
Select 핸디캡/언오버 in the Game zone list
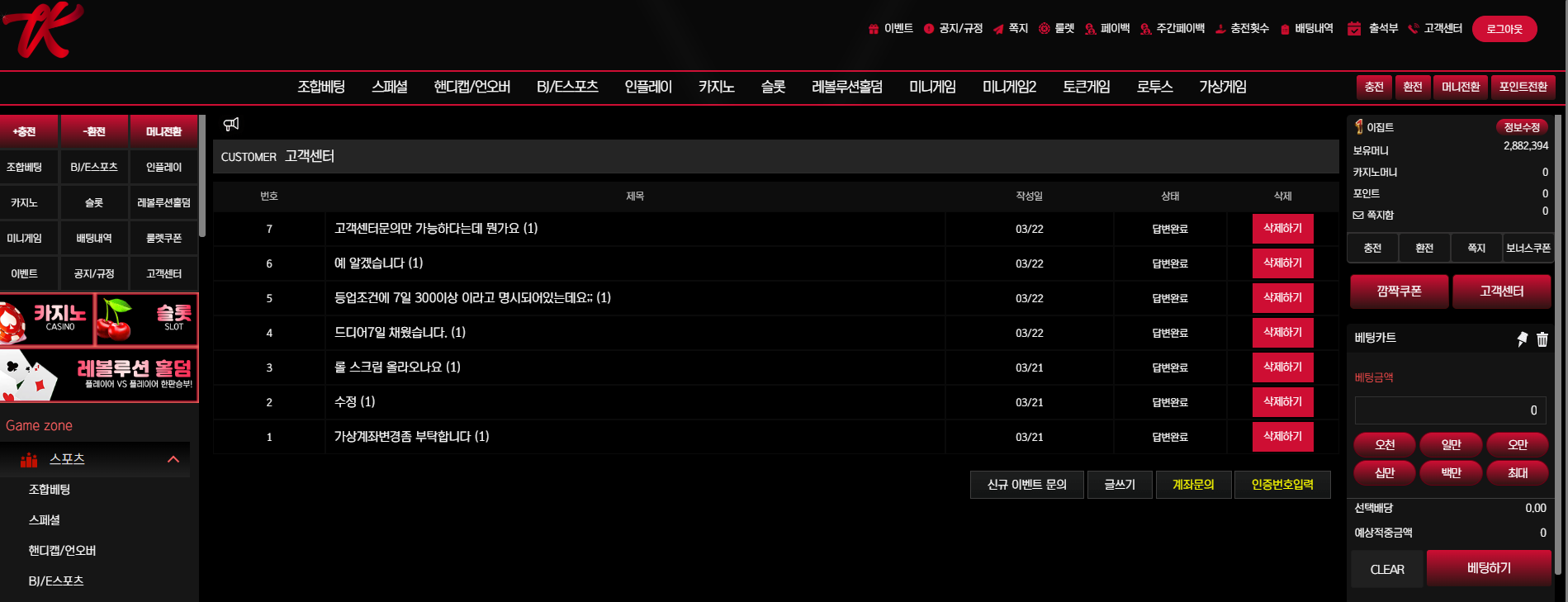pos(63,551)
